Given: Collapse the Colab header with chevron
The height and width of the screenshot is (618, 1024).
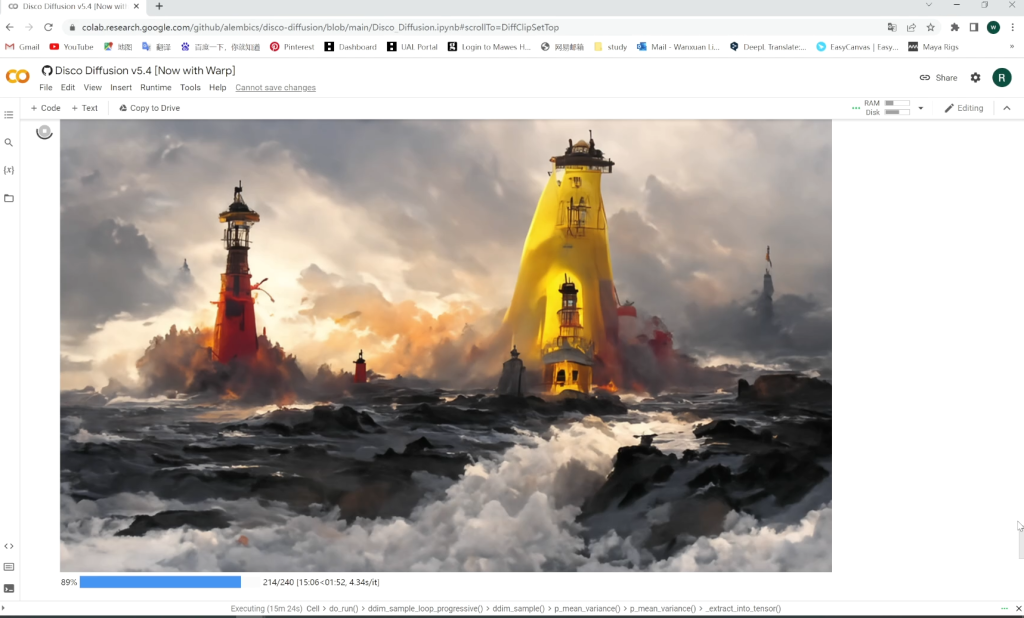Looking at the screenshot, I should tap(1006, 108).
